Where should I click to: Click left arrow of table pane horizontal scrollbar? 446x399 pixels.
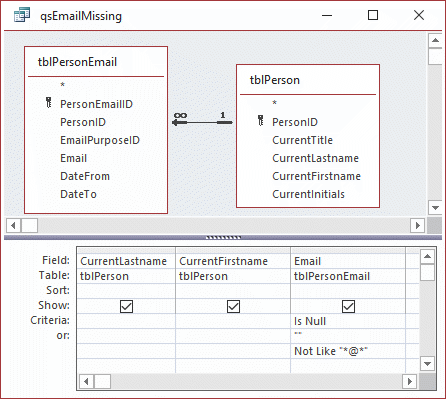pos(13,226)
